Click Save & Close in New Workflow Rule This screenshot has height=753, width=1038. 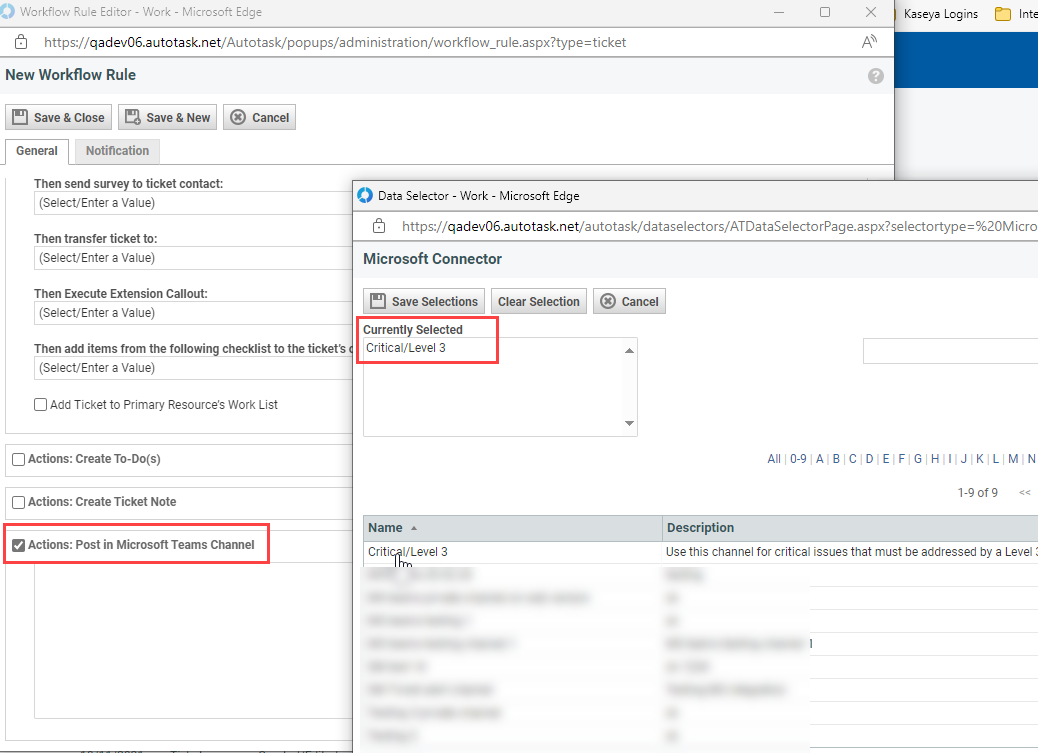click(58, 117)
